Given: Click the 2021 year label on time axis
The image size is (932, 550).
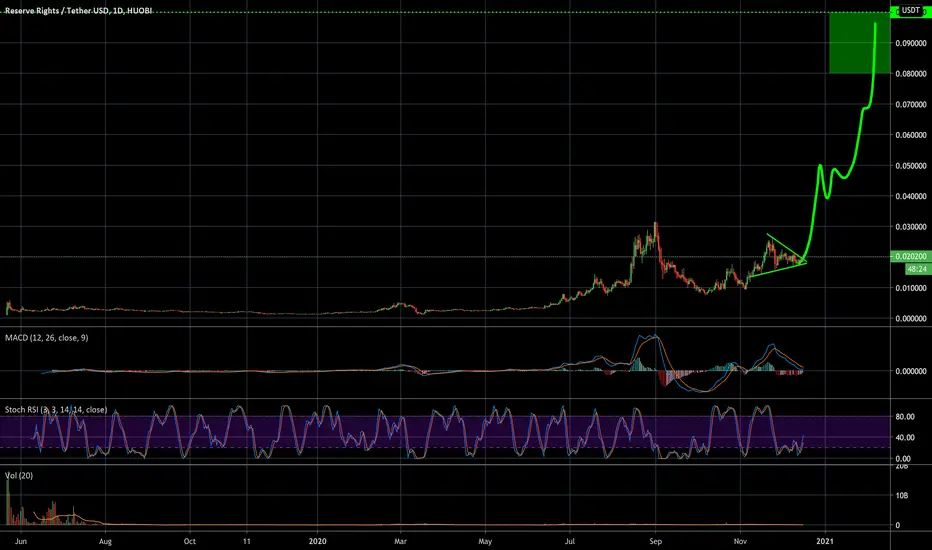Looking at the screenshot, I should [x=824, y=541].
